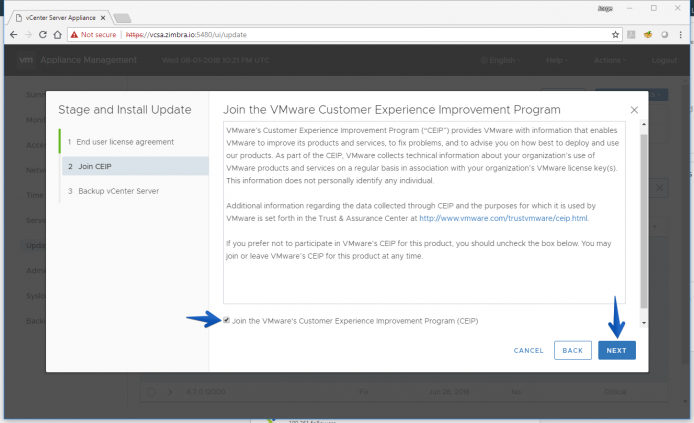Click the browser Forward arrow
This screenshot has height=423, width=694.
(28, 35)
